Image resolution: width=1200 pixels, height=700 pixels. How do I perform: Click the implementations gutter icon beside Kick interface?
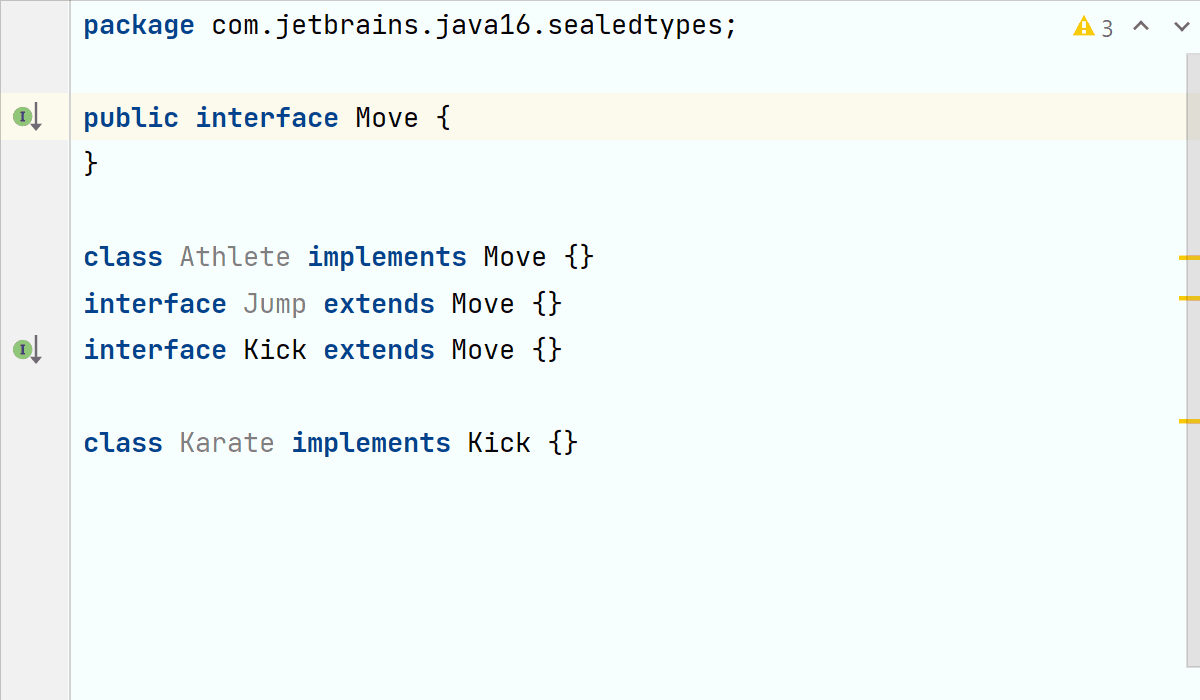27,350
